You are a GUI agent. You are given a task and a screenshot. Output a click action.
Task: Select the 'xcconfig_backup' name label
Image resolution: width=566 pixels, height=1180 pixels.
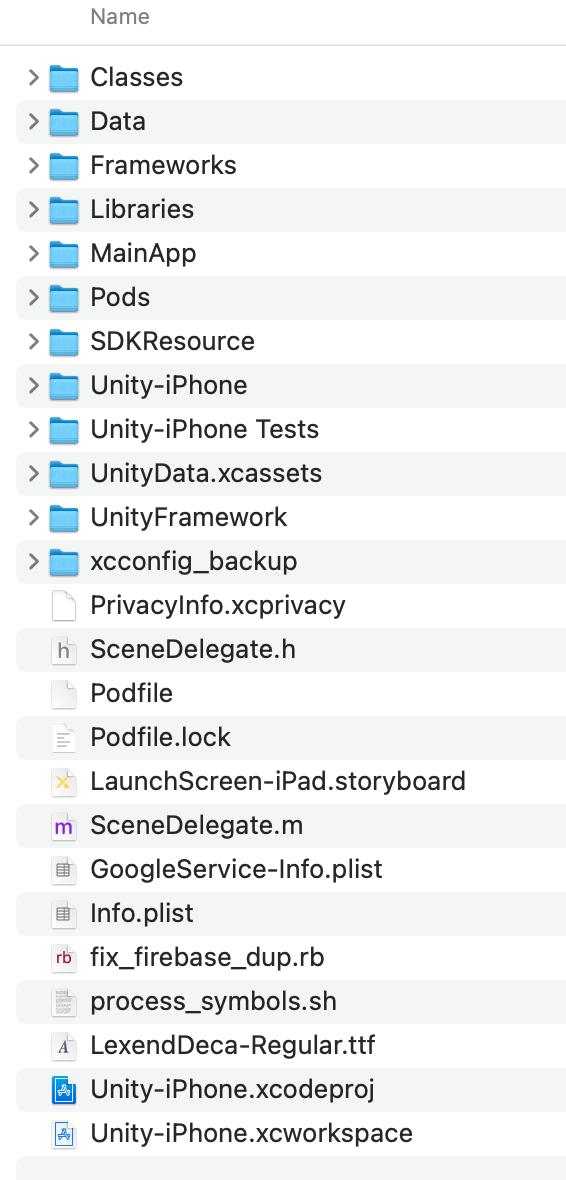pos(193,562)
